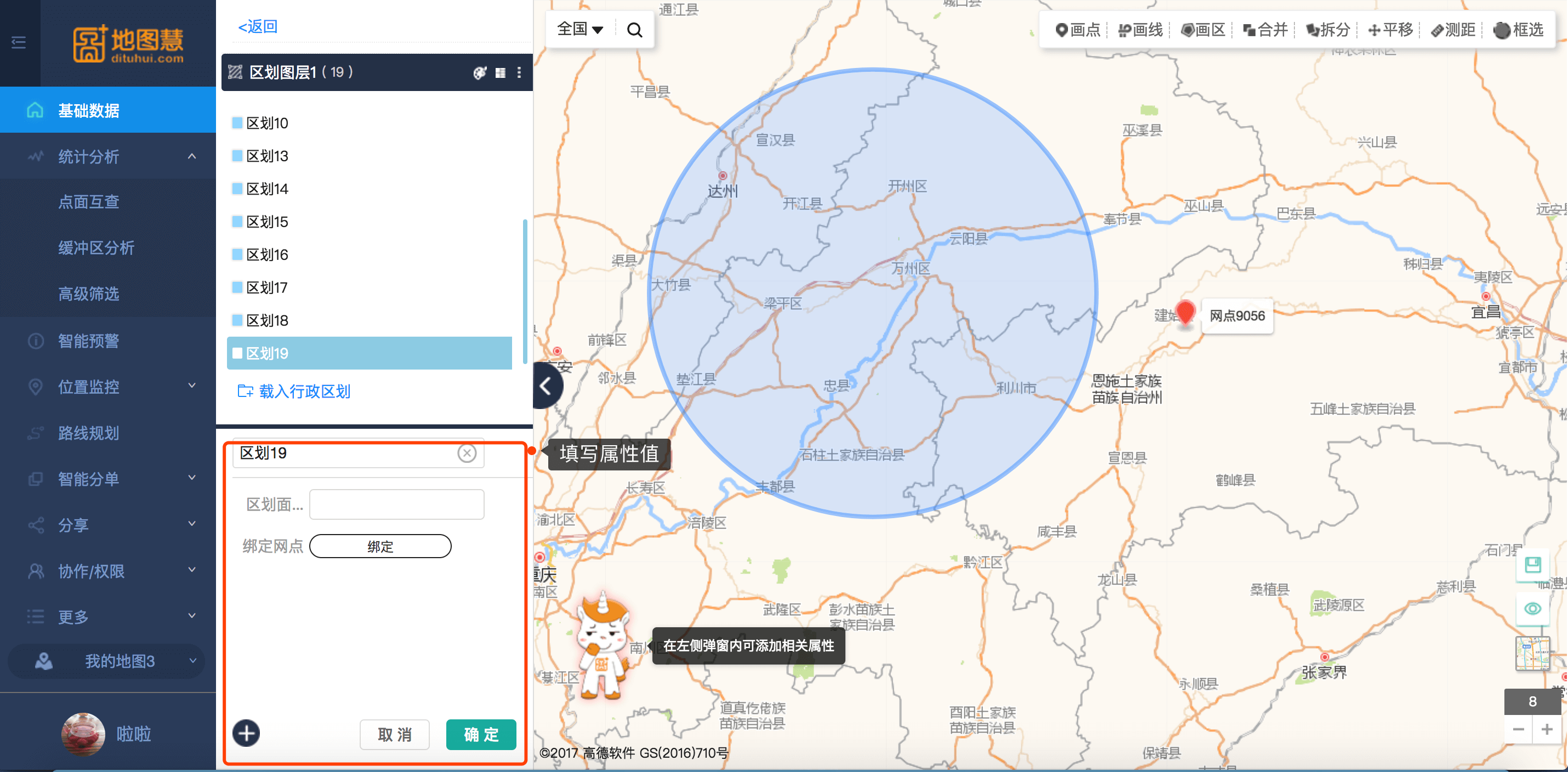Select 区划16 in the list
Viewport: 1568px width, 772px height.
tap(370, 254)
